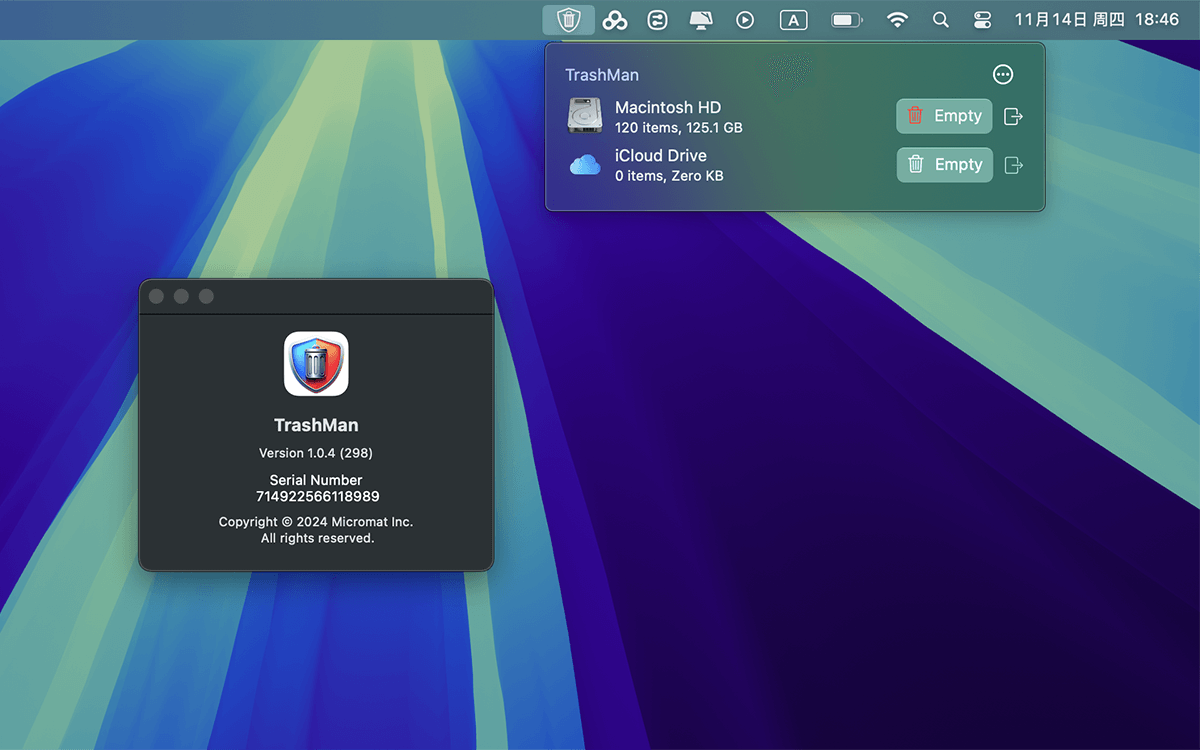Open the TrashMan menu bar icon

(568, 19)
